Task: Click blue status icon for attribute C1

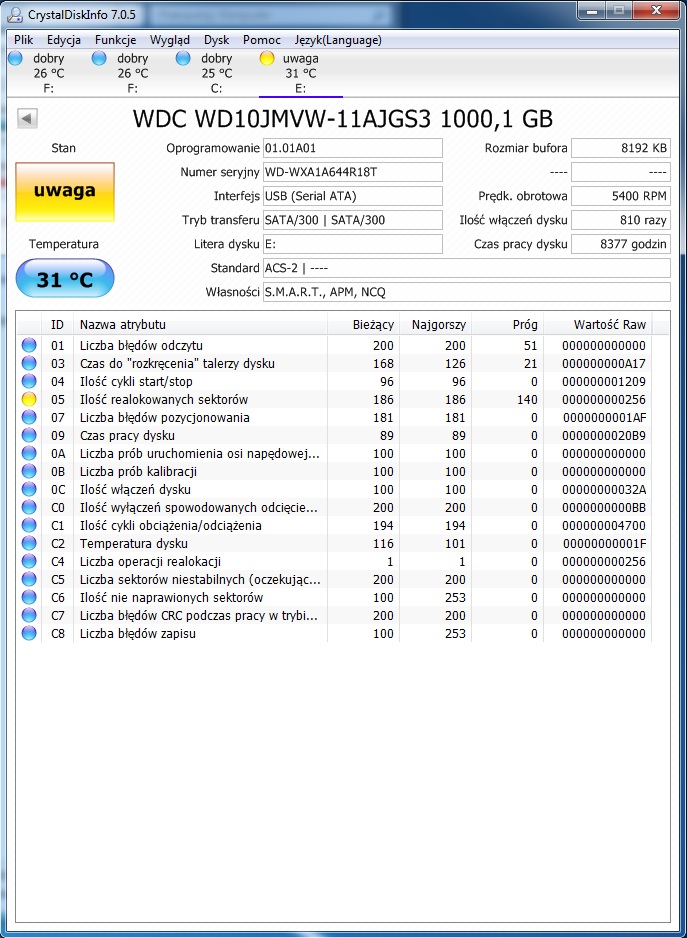Action: [x=29, y=525]
